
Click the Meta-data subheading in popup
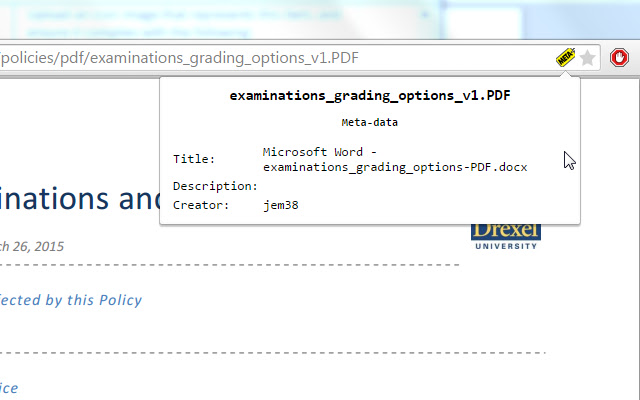coord(370,122)
